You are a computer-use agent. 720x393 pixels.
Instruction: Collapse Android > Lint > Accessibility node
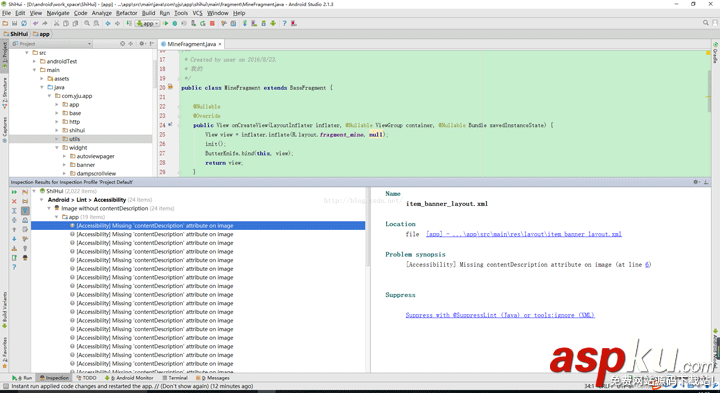(x=42, y=200)
